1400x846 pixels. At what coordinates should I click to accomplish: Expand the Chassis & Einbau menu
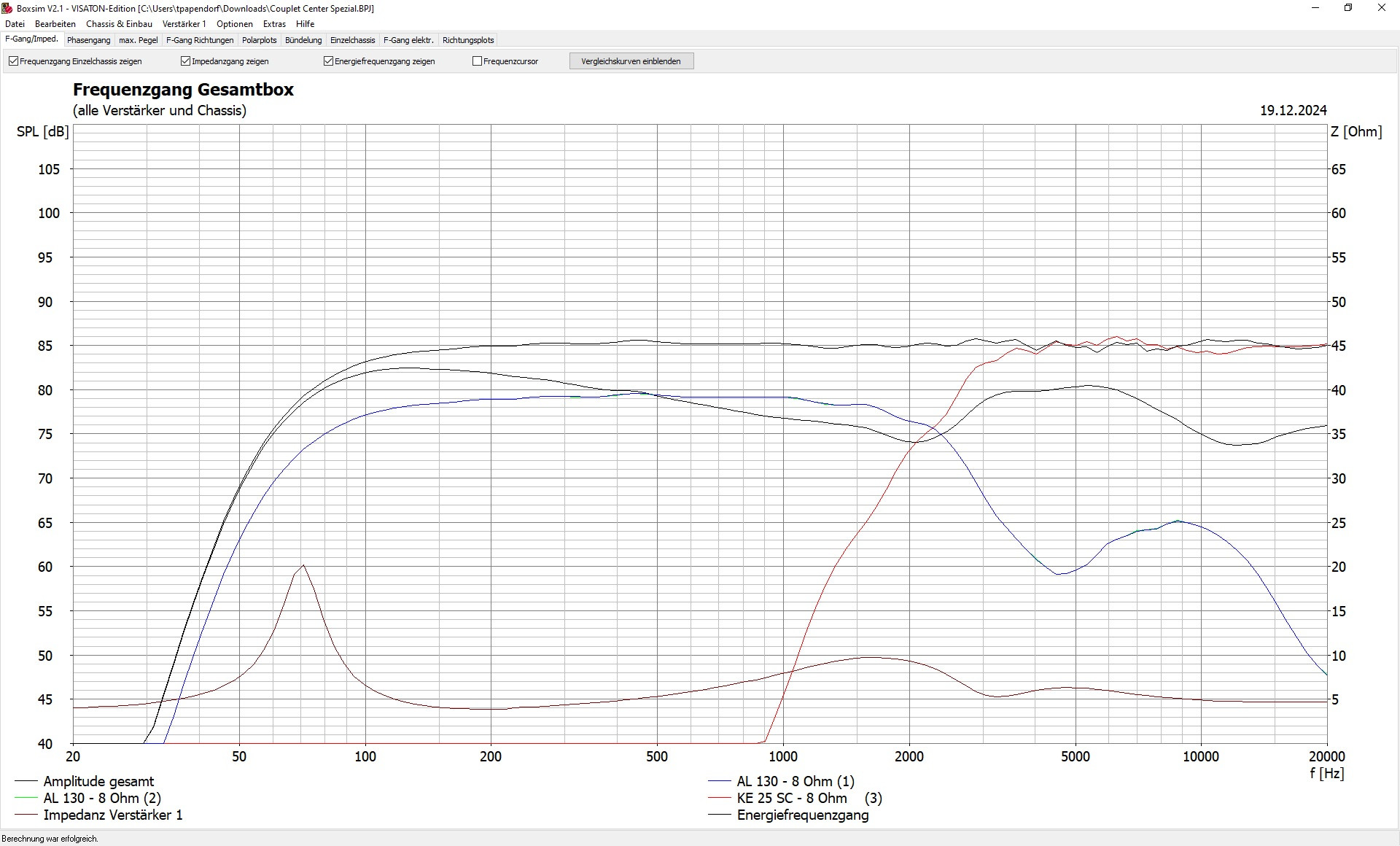[119, 24]
